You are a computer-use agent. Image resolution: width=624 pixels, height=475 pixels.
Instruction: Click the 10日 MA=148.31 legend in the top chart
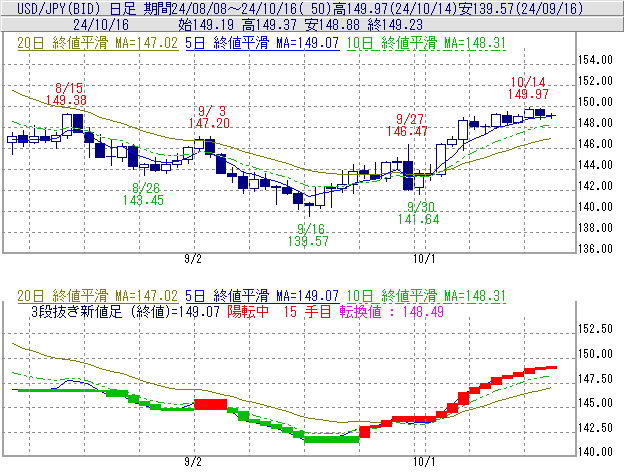click(x=426, y=43)
